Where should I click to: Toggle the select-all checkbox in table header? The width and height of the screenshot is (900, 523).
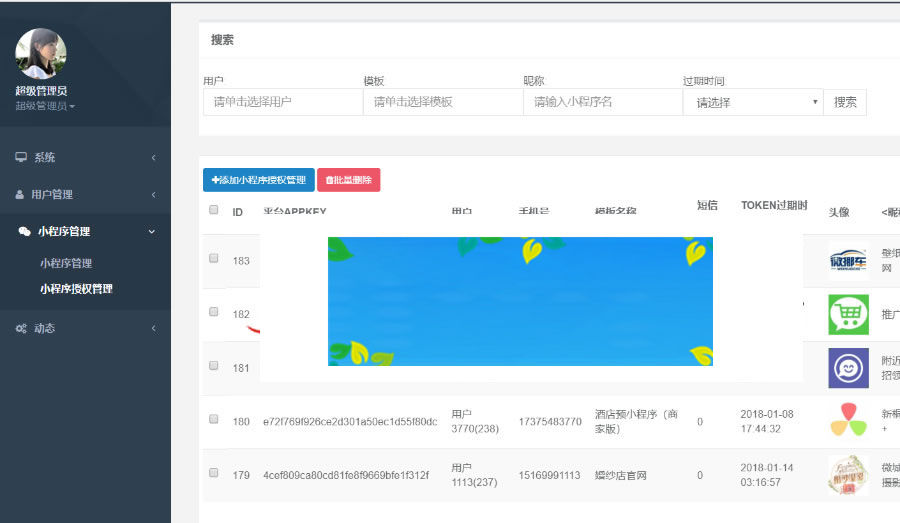click(213, 210)
